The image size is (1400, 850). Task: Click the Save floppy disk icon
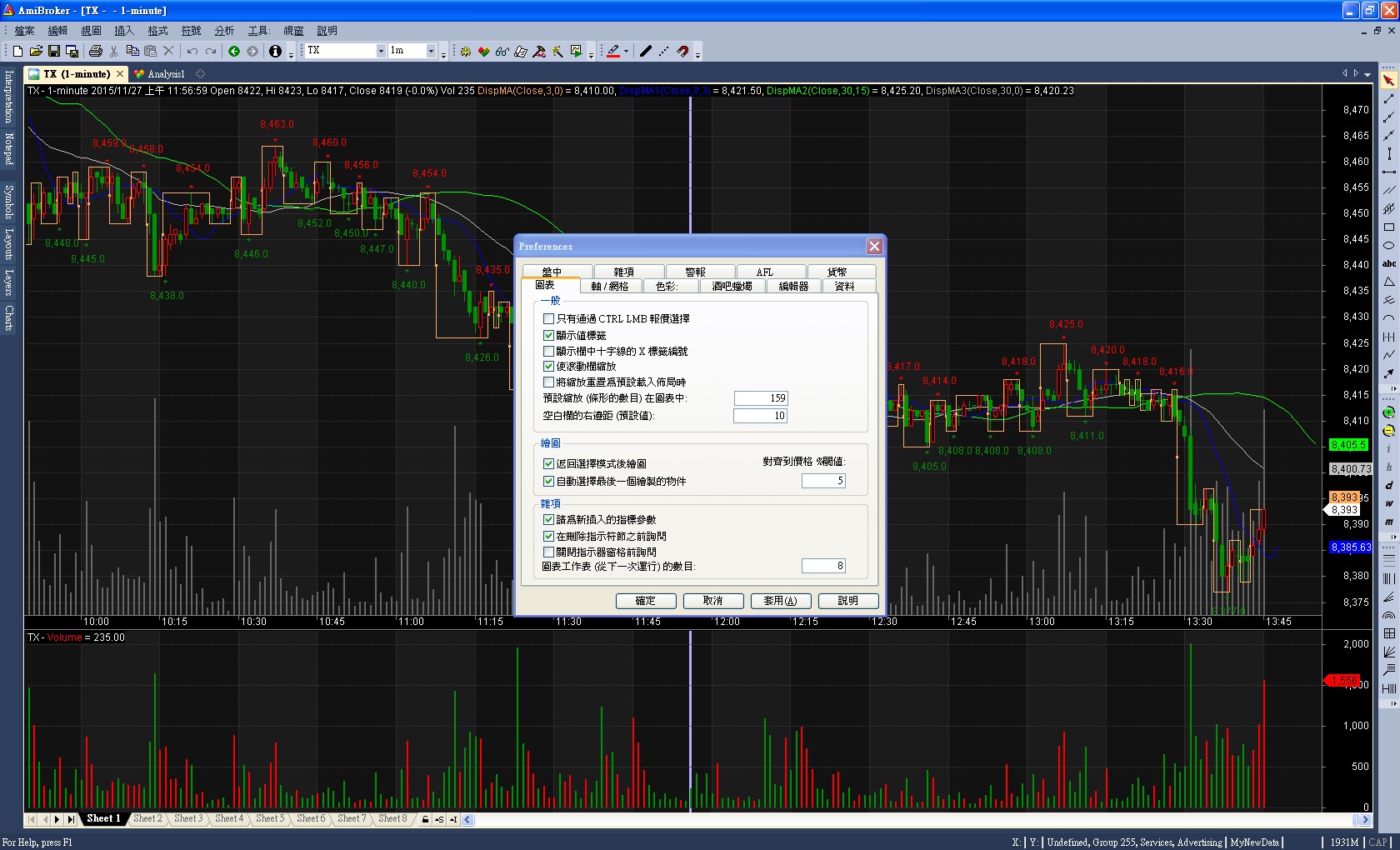[x=54, y=52]
